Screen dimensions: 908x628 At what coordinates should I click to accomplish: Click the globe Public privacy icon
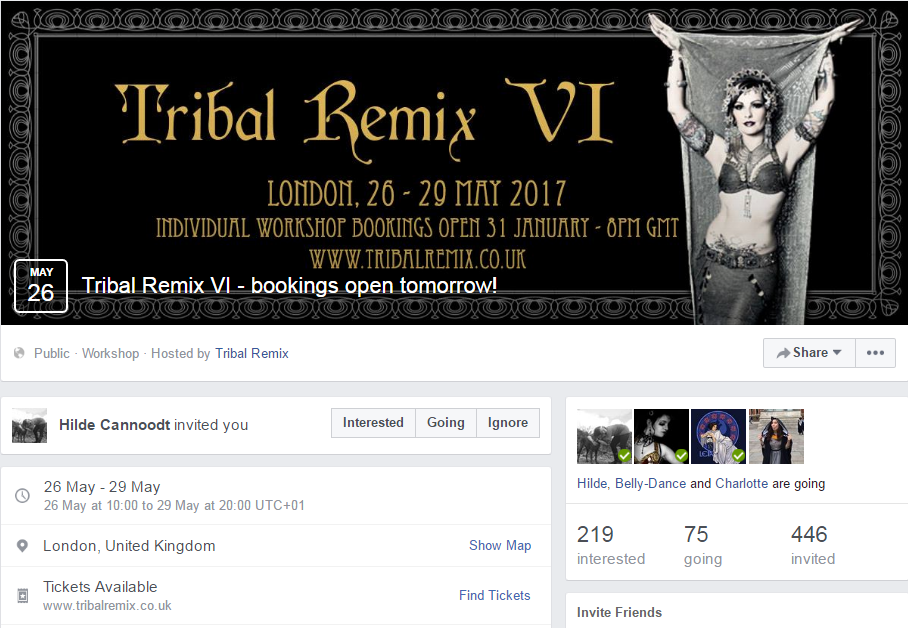click(x=19, y=353)
